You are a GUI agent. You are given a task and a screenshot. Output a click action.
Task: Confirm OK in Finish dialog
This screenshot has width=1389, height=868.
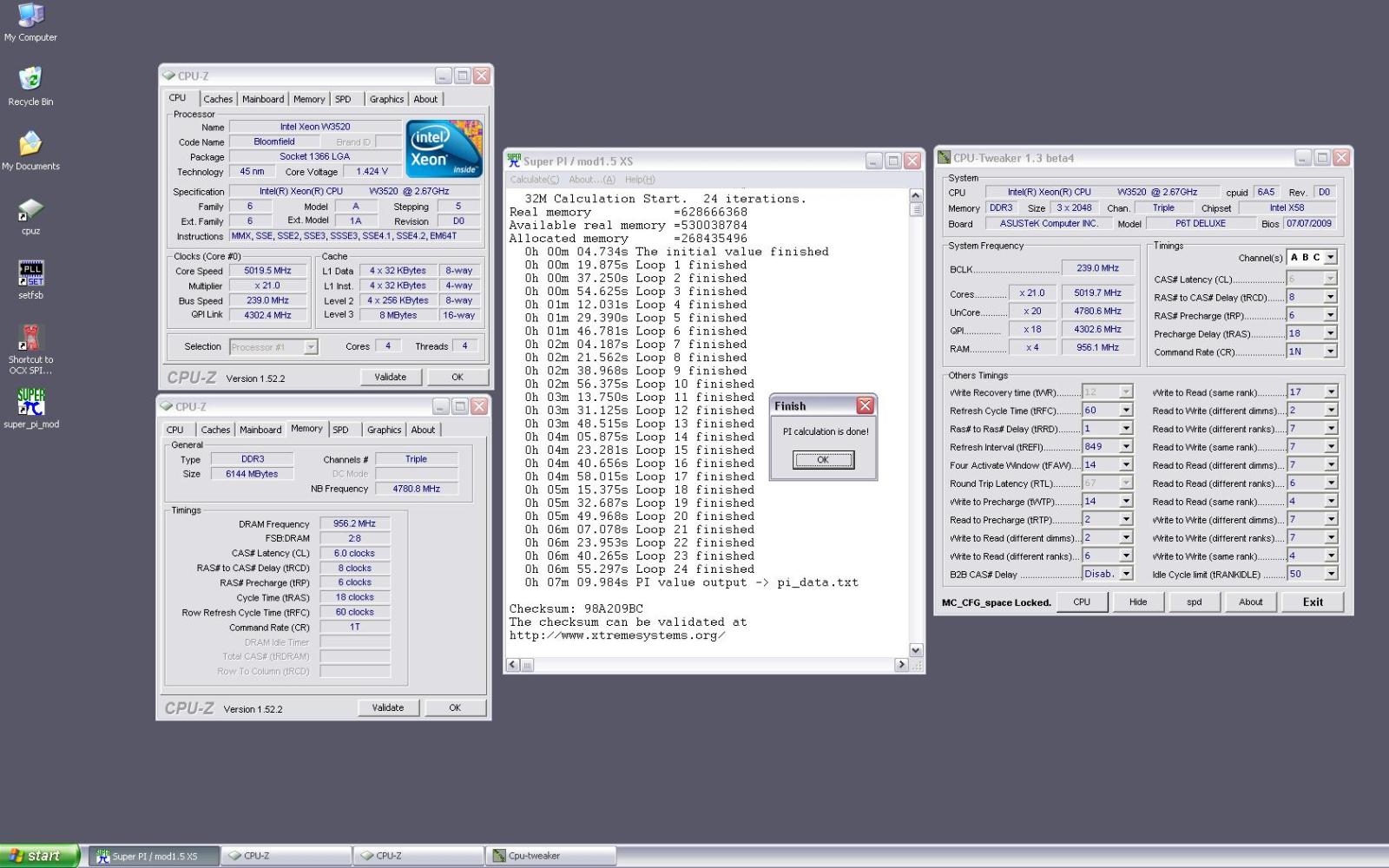coord(823,460)
